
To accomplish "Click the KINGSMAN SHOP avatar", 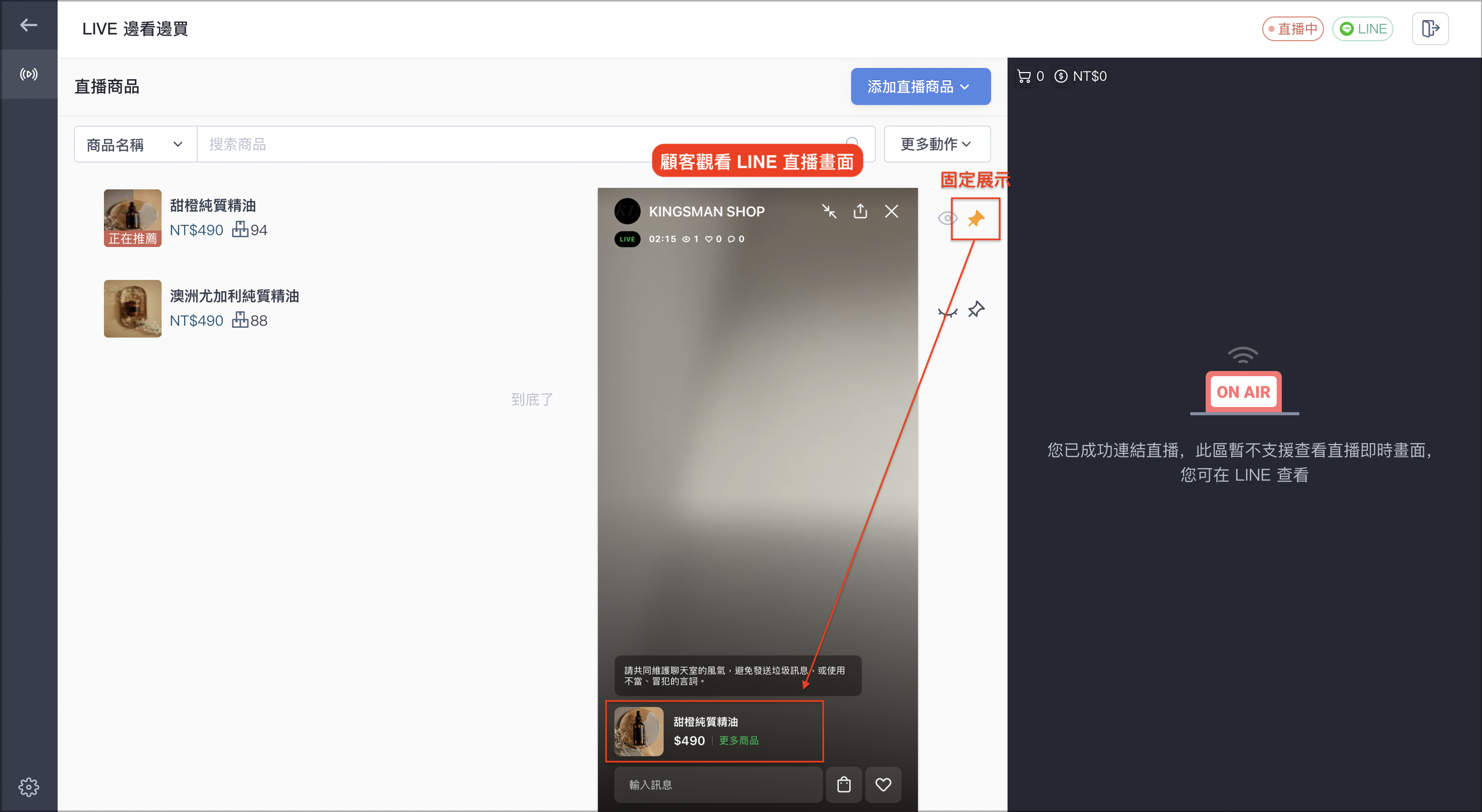I will (x=627, y=211).
